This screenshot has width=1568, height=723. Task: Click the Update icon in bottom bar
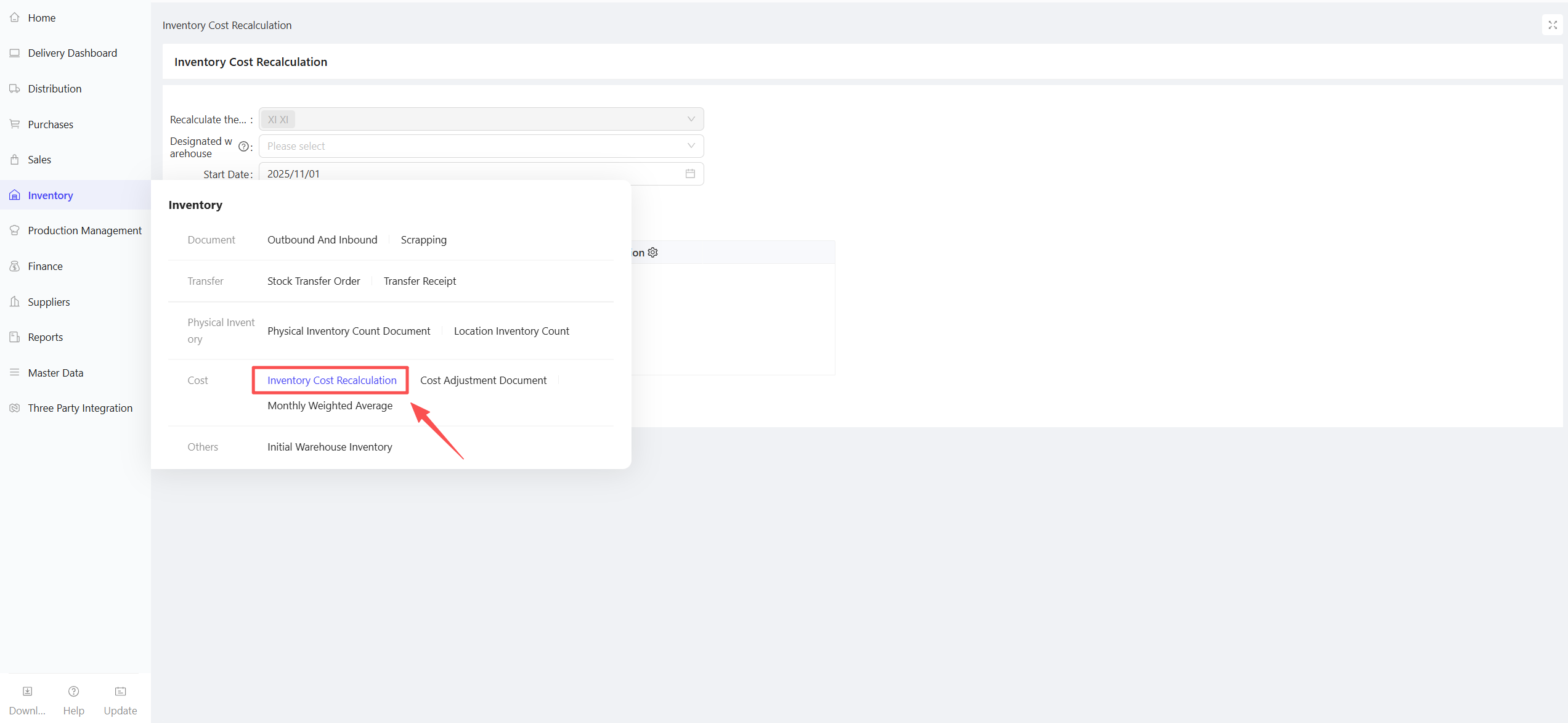coord(120,692)
